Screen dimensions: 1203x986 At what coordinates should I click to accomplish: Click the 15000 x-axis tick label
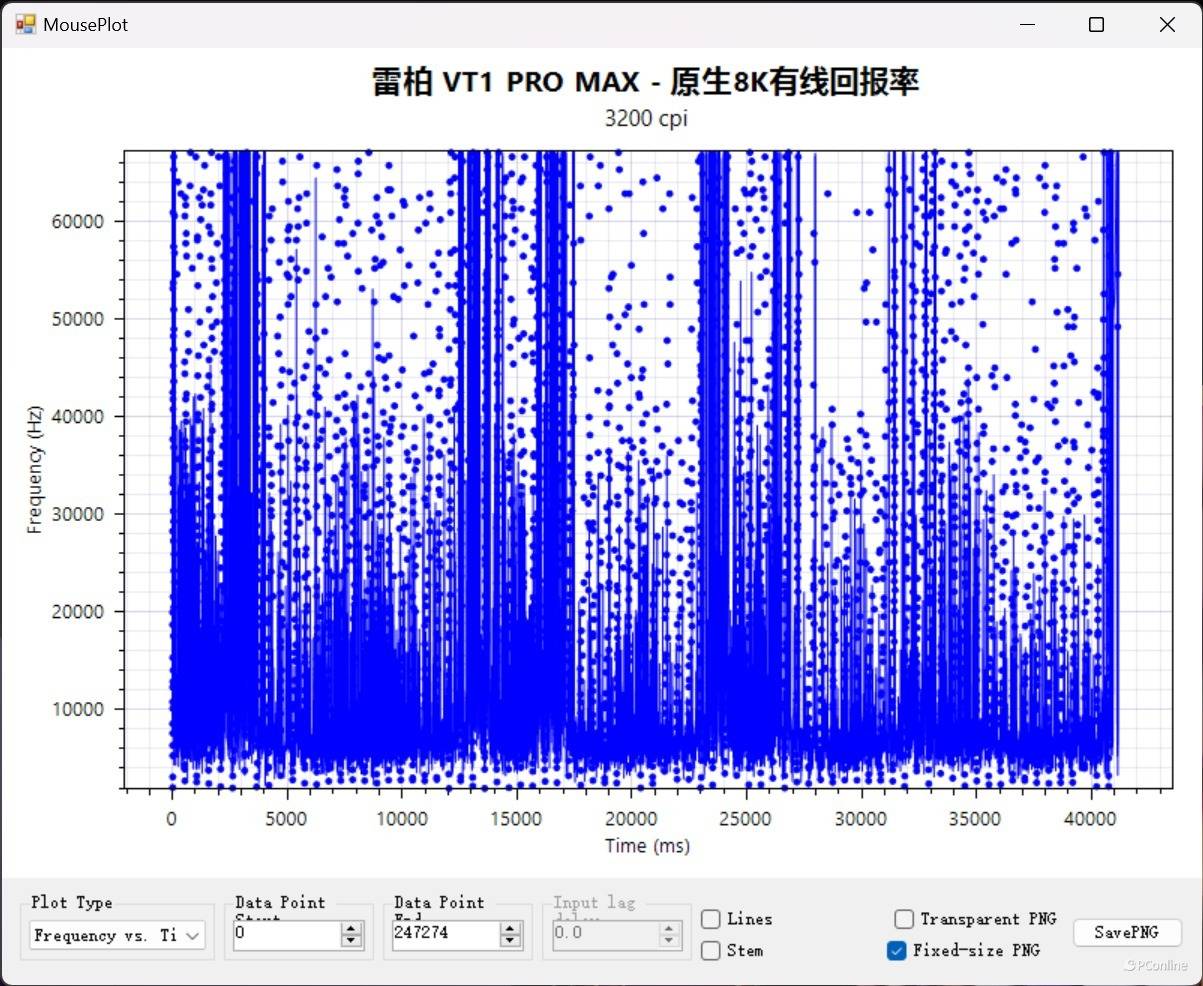point(516,818)
